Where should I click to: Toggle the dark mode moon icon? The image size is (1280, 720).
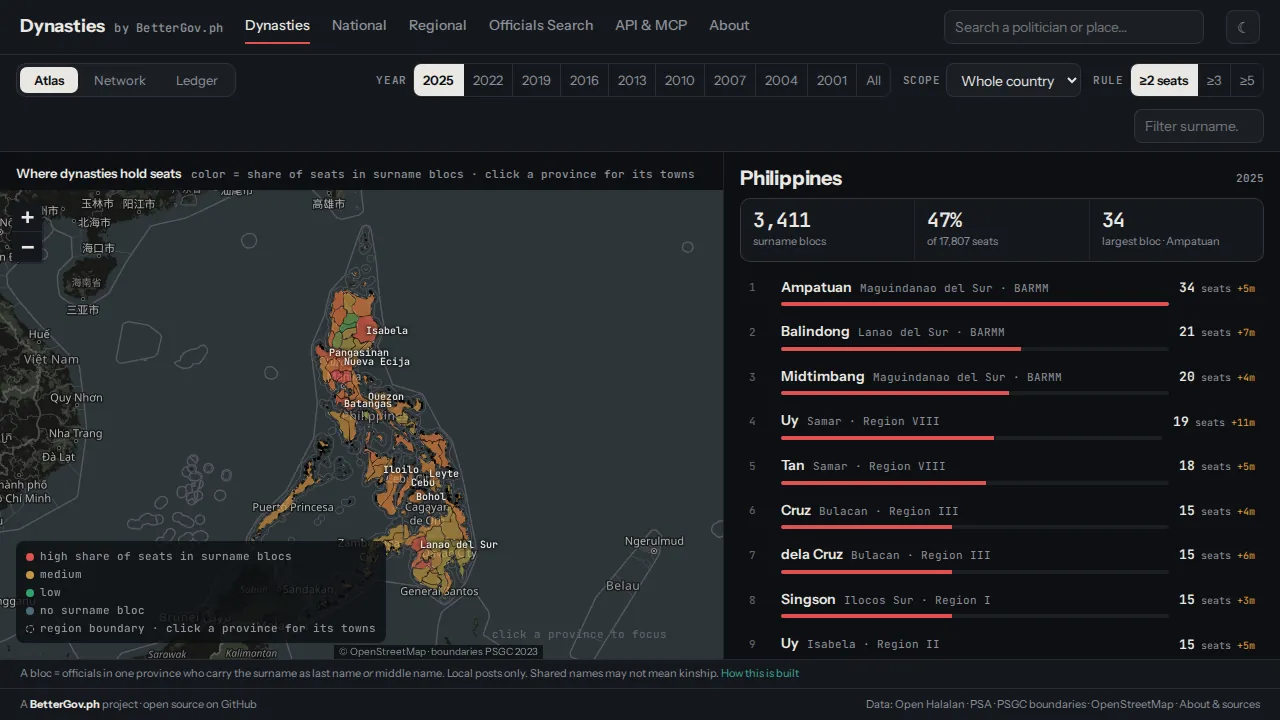click(x=1243, y=27)
